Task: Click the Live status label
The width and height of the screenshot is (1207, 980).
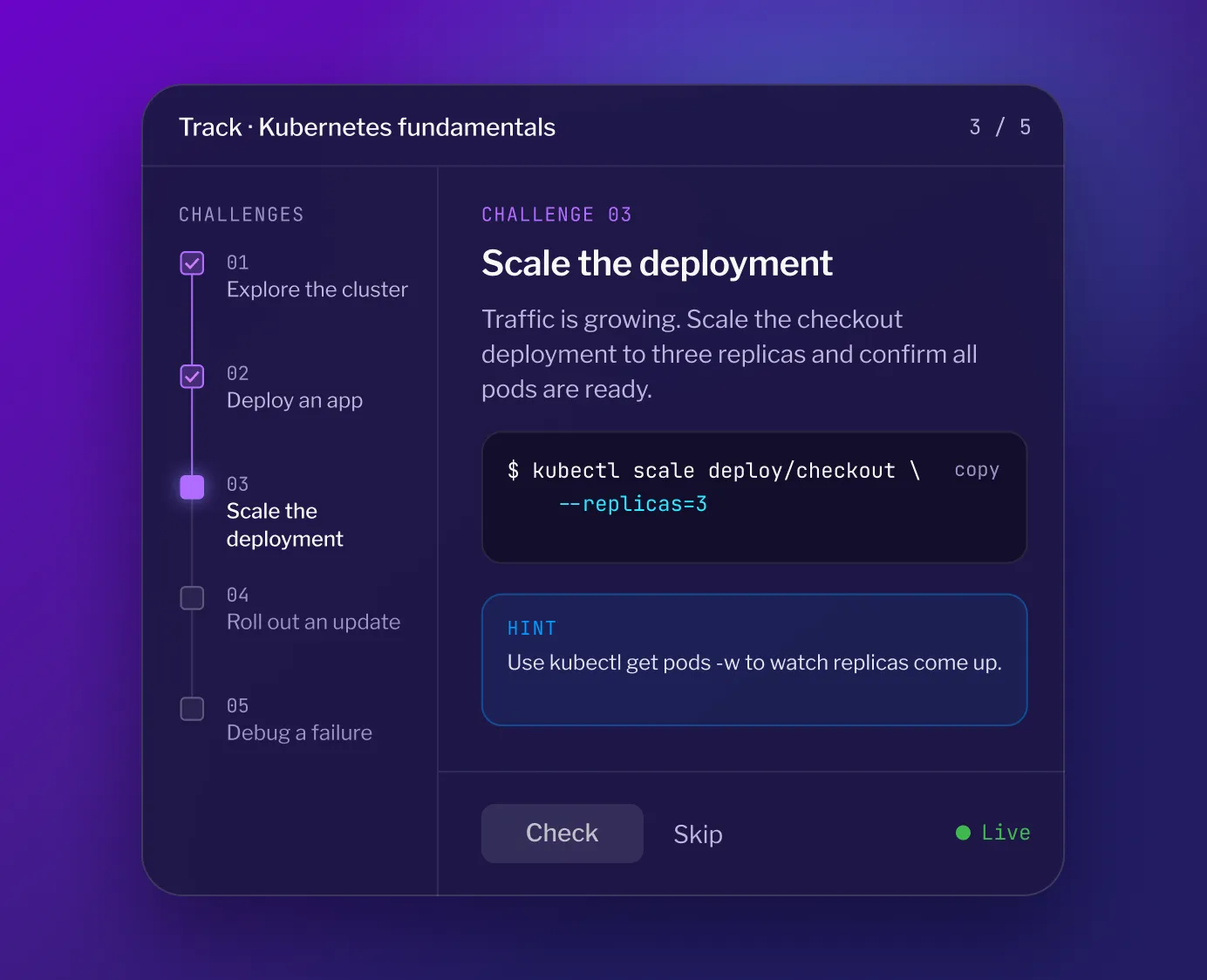Action: pyautogui.click(x=1006, y=833)
